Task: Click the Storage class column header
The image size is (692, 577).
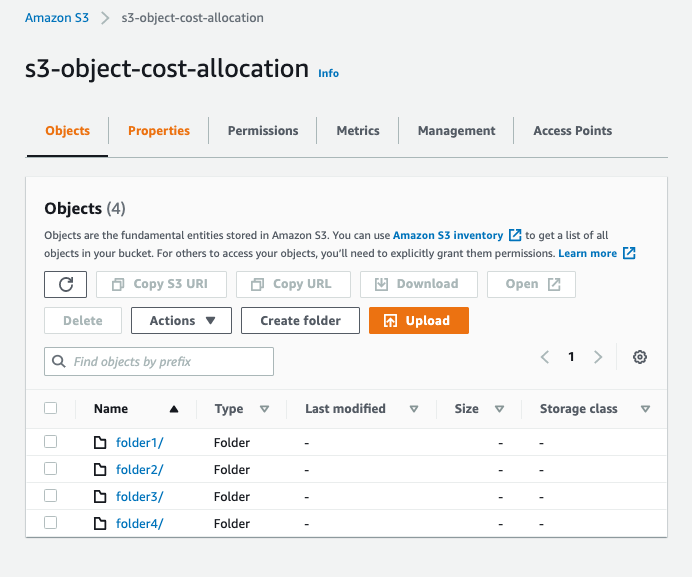Action: click(x=579, y=409)
